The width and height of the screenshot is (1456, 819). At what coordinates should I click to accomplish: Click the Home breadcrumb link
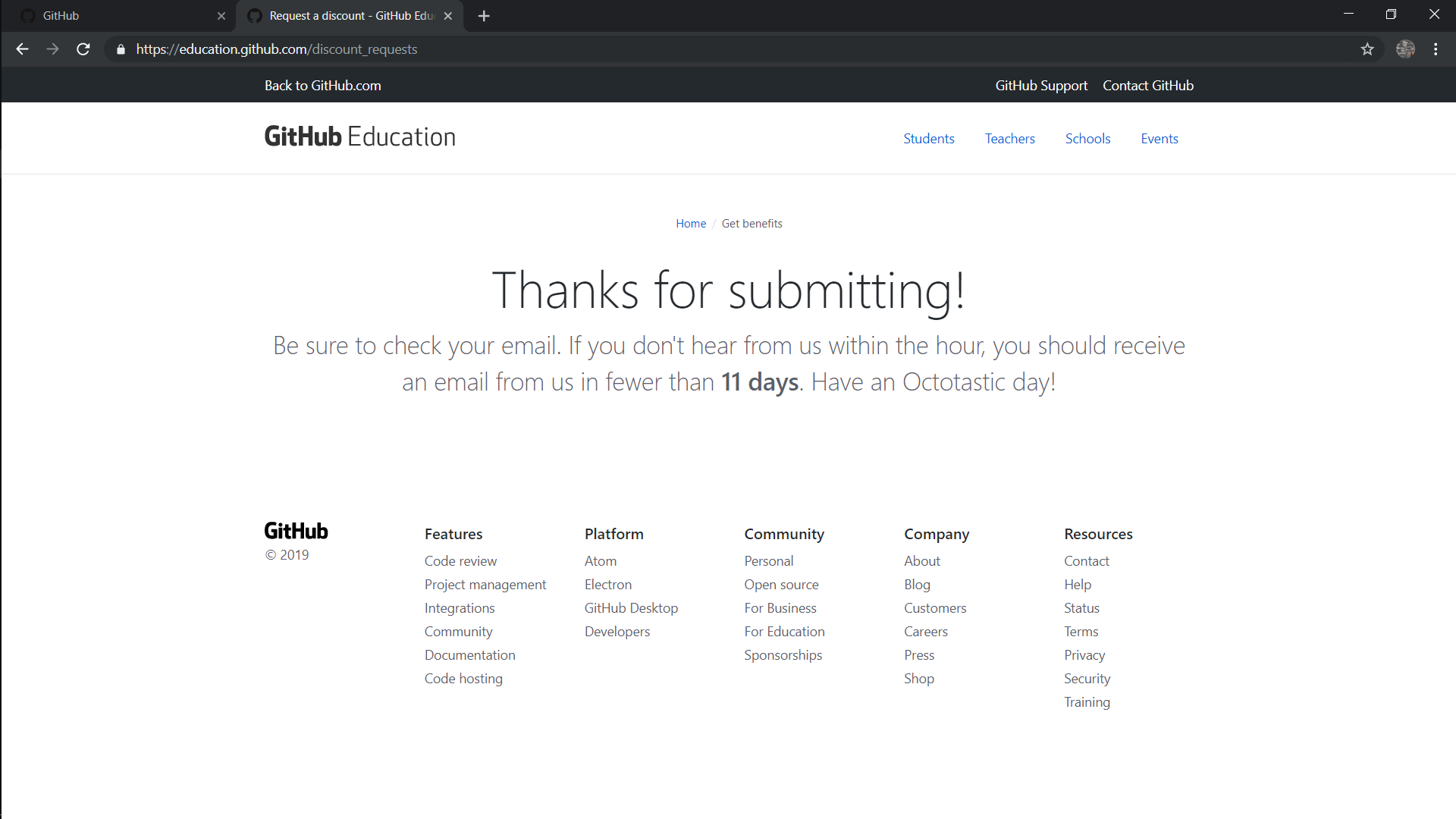point(690,224)
